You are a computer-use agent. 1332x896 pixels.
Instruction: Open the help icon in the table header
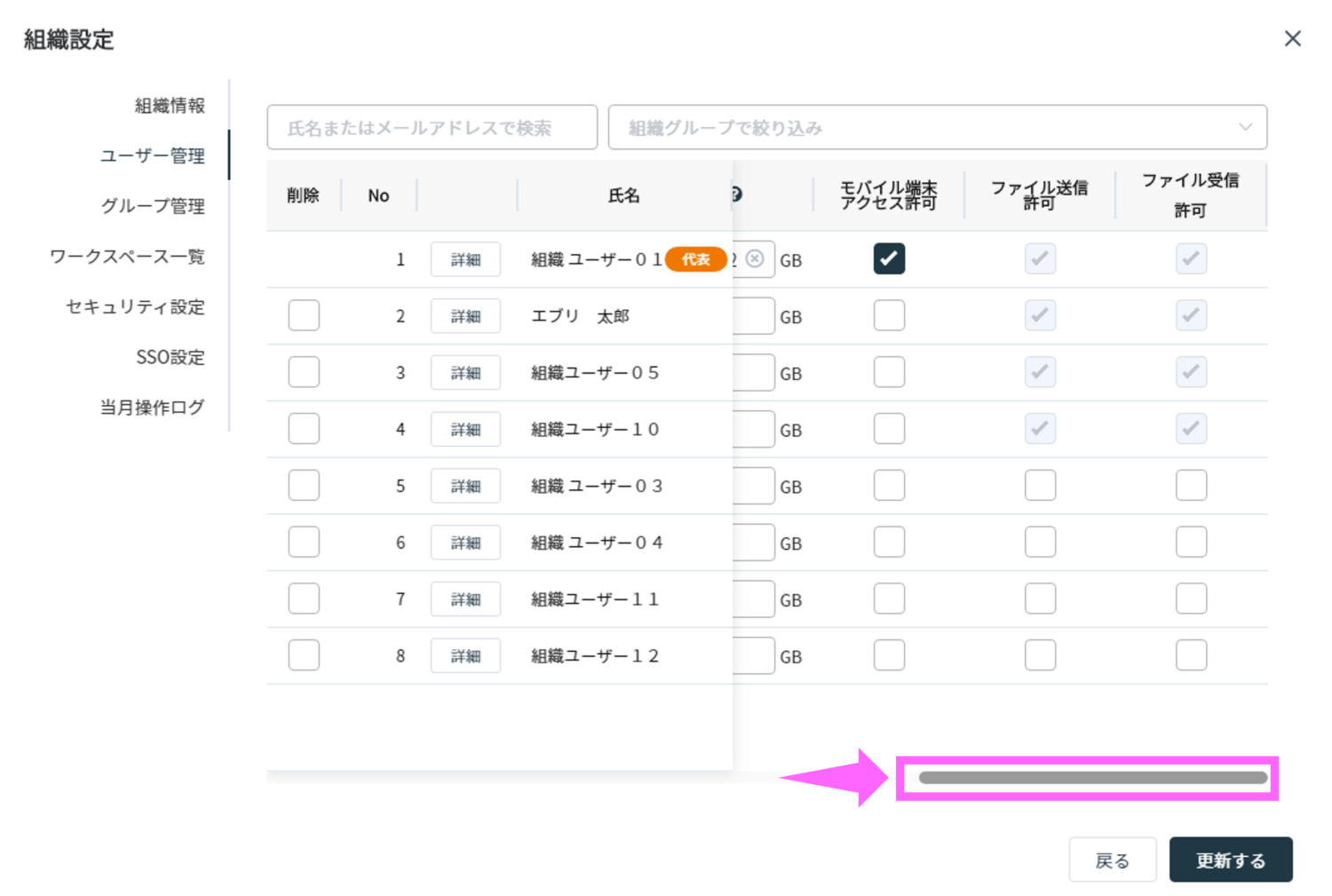pos(737,194)
